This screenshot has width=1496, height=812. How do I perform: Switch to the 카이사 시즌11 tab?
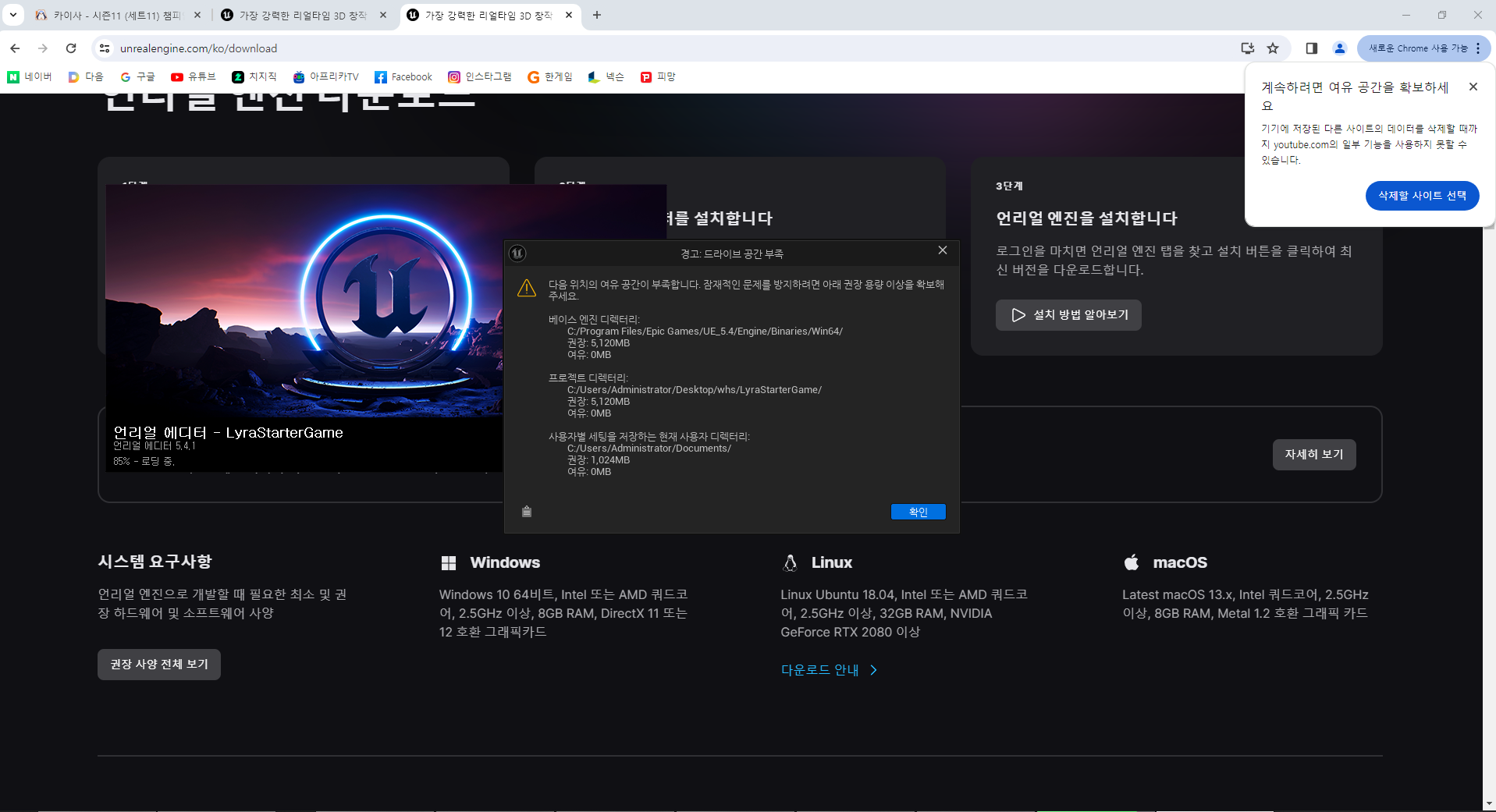tap(117, 15)
